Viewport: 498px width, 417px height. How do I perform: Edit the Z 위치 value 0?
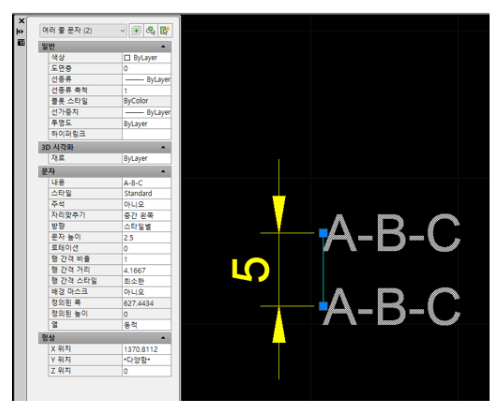[x=147, y=371]
